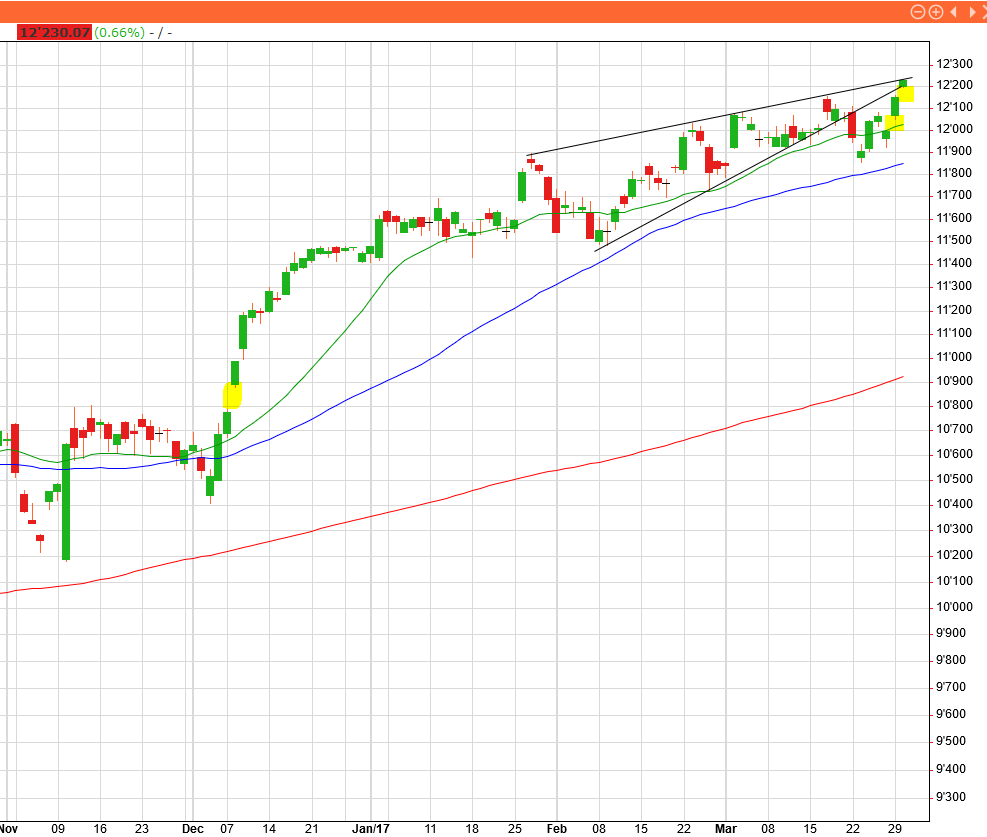Click the 9'900 price axis label
Viewport: 987px width, 837px height.
click(x=951, y=633)
